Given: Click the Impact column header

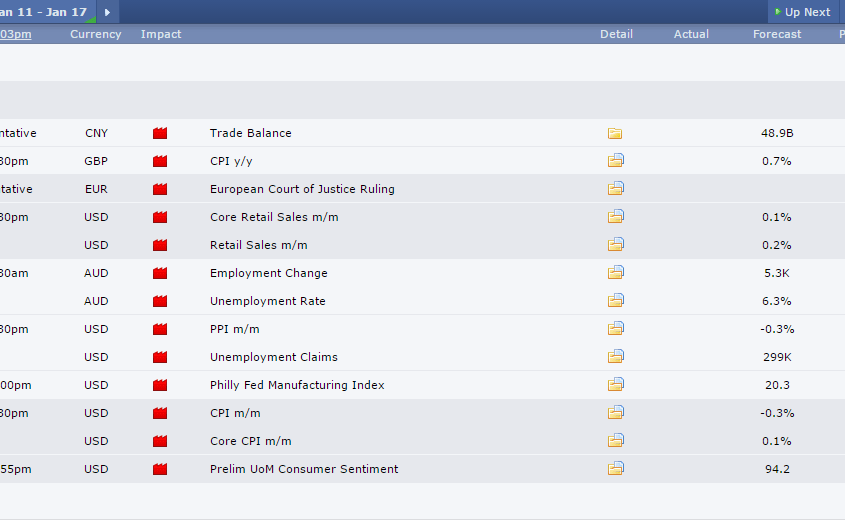Looking at the screenshot, I should point(161,34).
